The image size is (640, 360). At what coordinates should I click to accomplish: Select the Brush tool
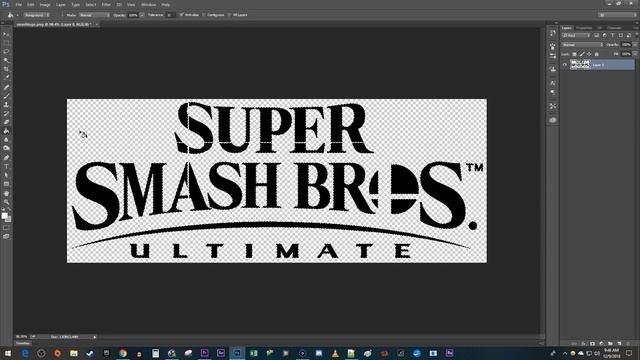[6, 96]
